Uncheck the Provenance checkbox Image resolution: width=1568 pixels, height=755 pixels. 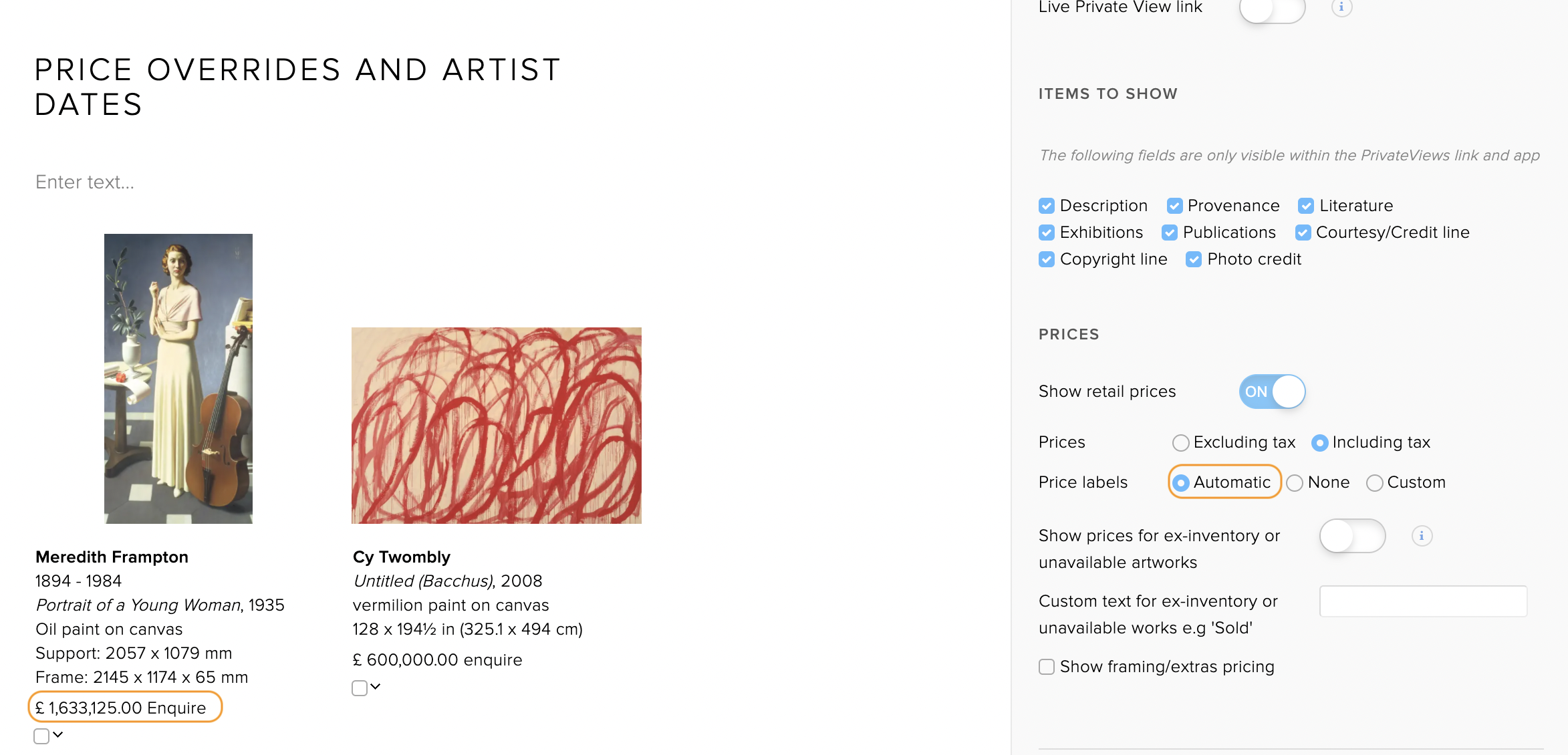coord(1174,206)
